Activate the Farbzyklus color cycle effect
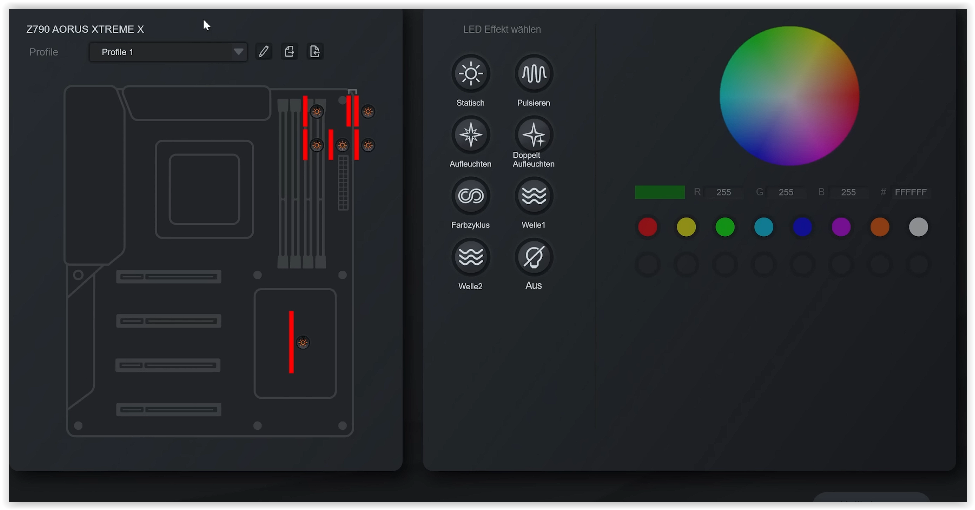975x510 pixels. 471,196
